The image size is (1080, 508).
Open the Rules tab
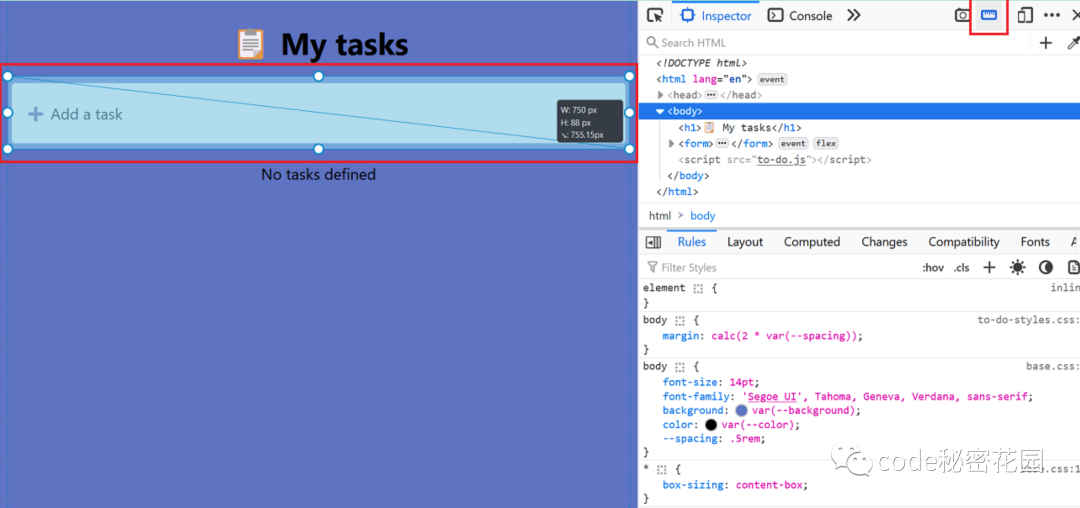(692, 242)
